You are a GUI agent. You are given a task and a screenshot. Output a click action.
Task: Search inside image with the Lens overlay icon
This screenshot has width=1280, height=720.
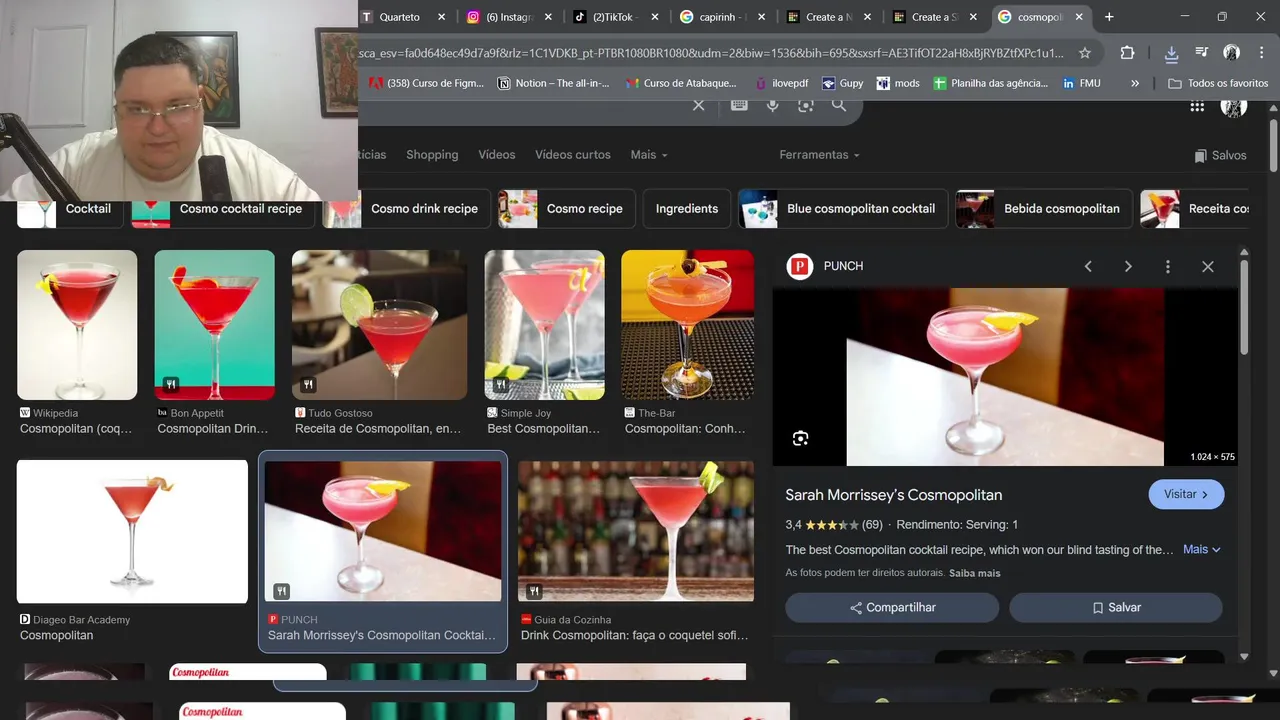[800, 438]
